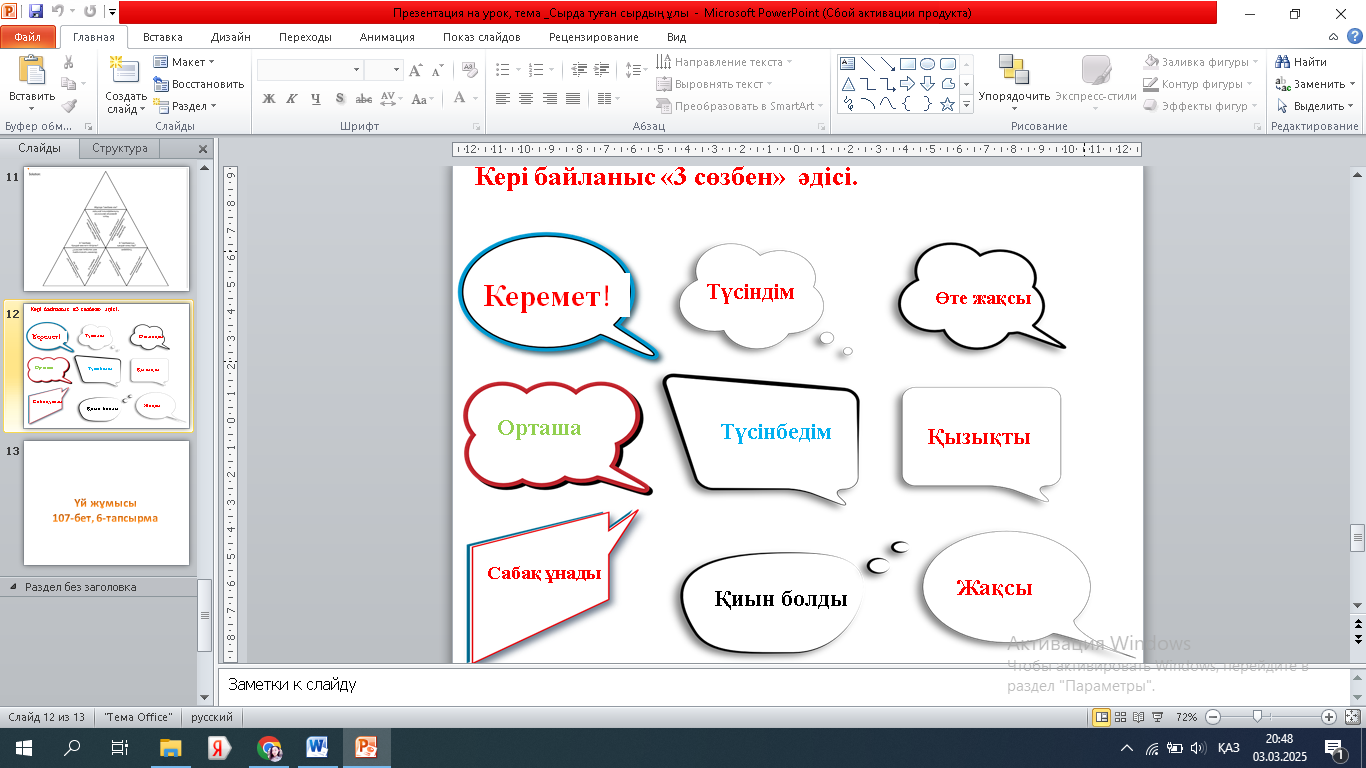Start slideshow view from status bar

pos(1157,717)
